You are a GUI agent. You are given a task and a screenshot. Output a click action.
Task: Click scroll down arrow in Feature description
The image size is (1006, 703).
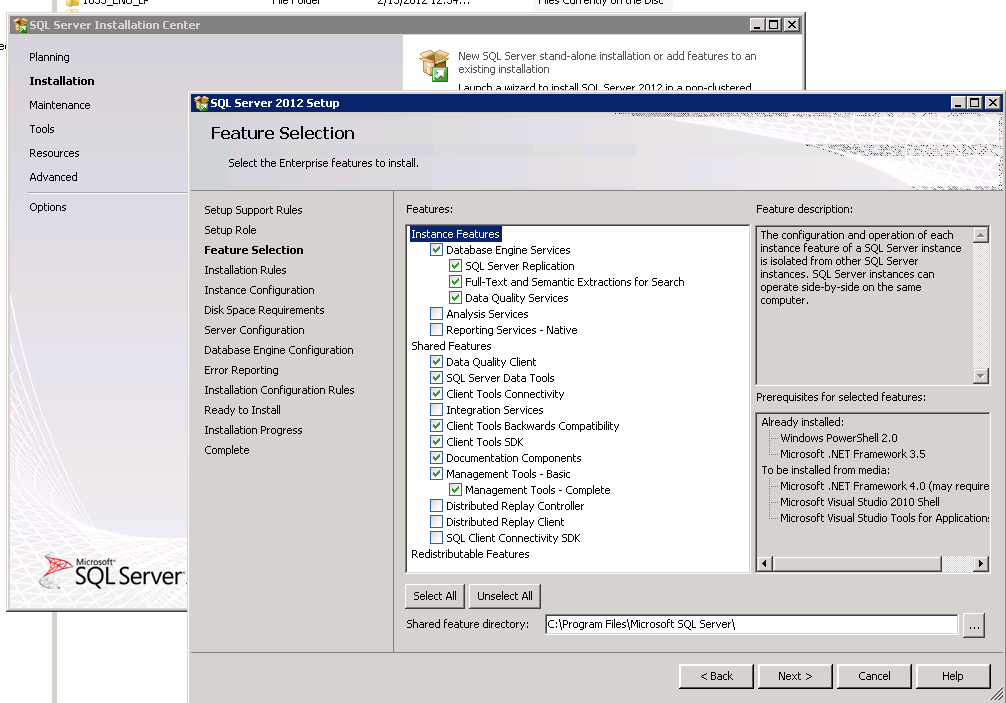(x=980, y=376)
